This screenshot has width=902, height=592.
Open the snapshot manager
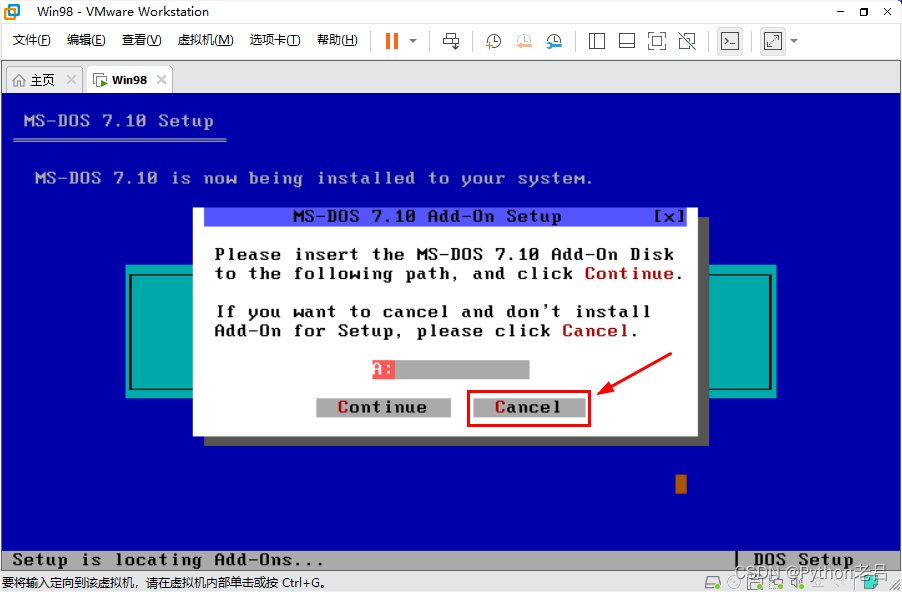pos(554,41)
